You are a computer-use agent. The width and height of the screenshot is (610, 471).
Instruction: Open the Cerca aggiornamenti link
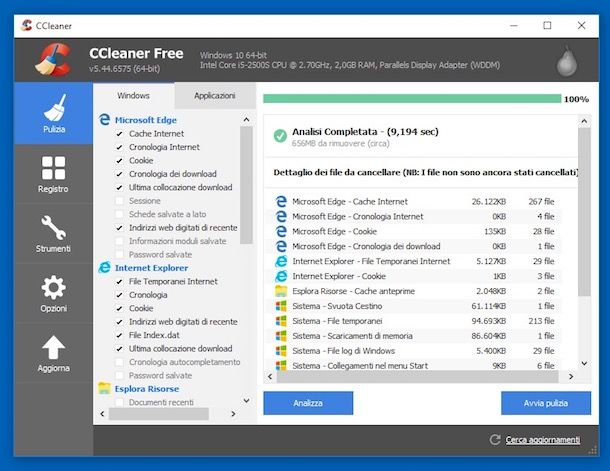[543, 440]
